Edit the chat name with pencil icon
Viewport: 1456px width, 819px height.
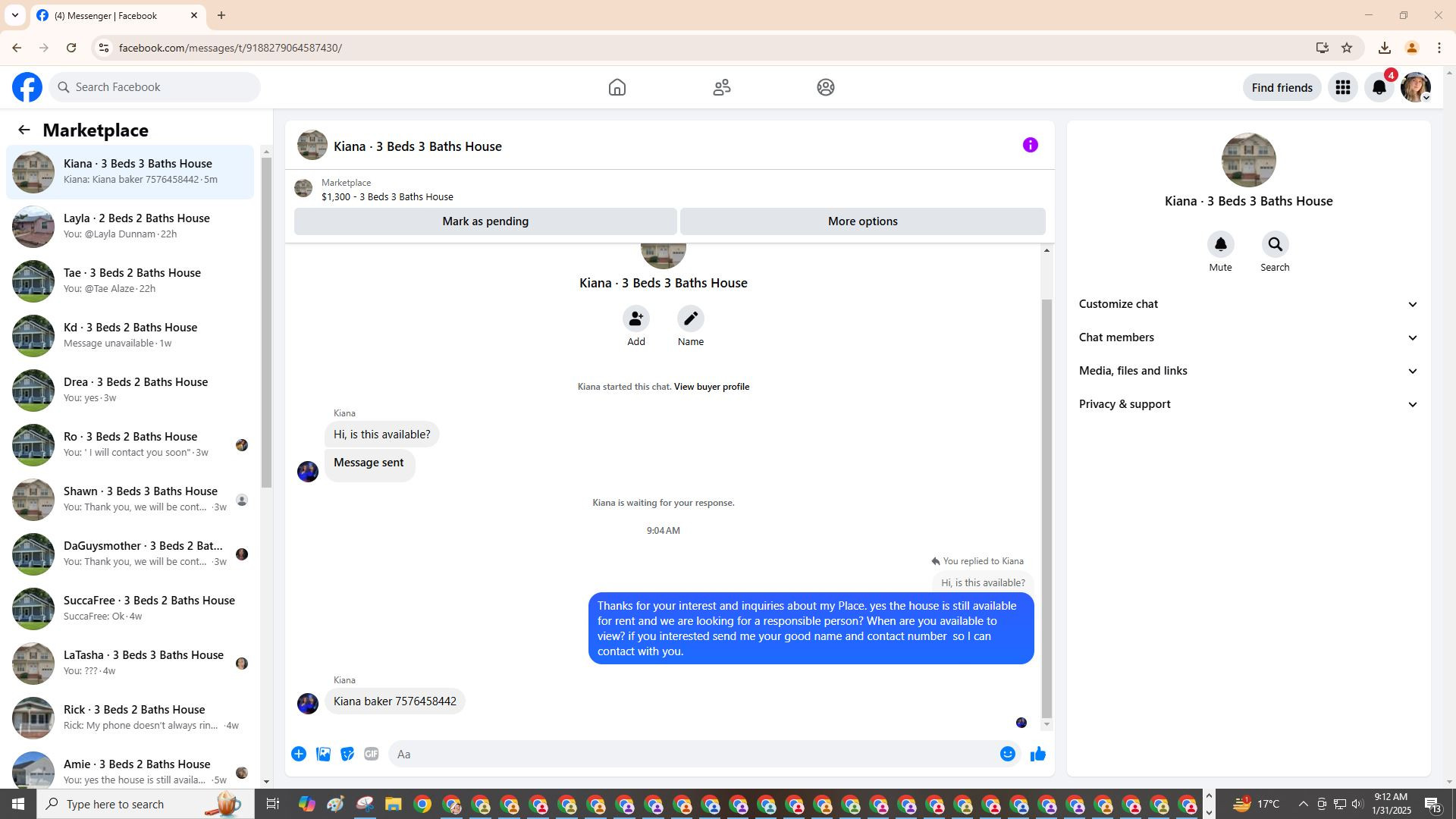tap(691, 318)
